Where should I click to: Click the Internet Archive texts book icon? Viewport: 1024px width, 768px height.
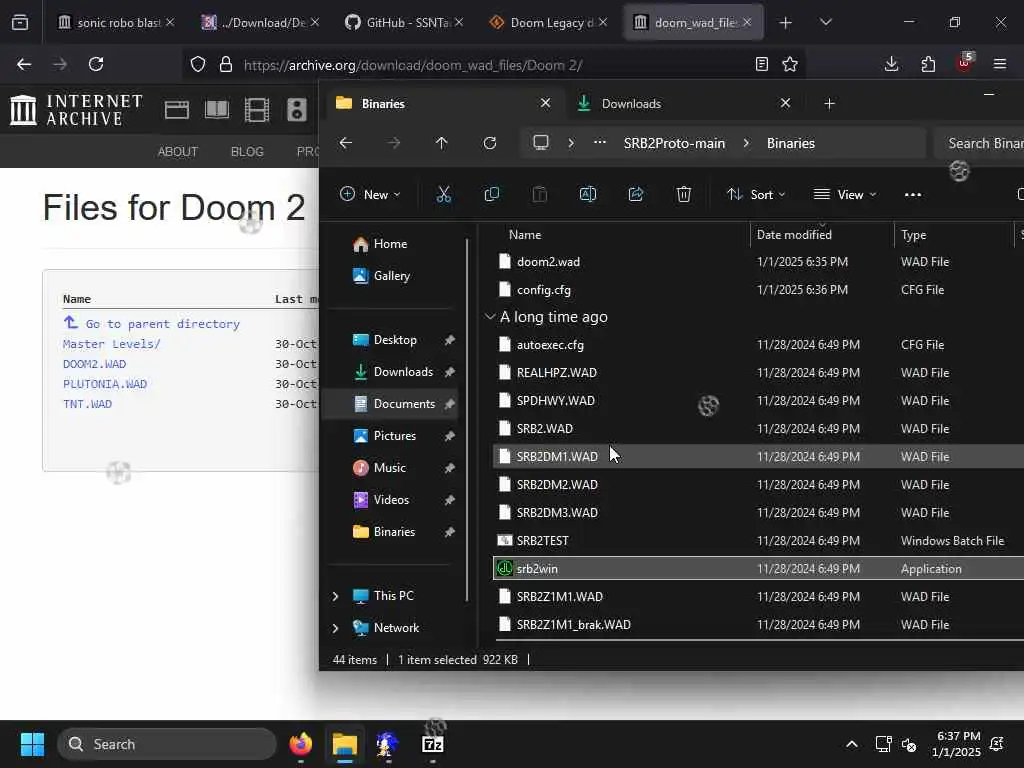[x=217, y=110]
